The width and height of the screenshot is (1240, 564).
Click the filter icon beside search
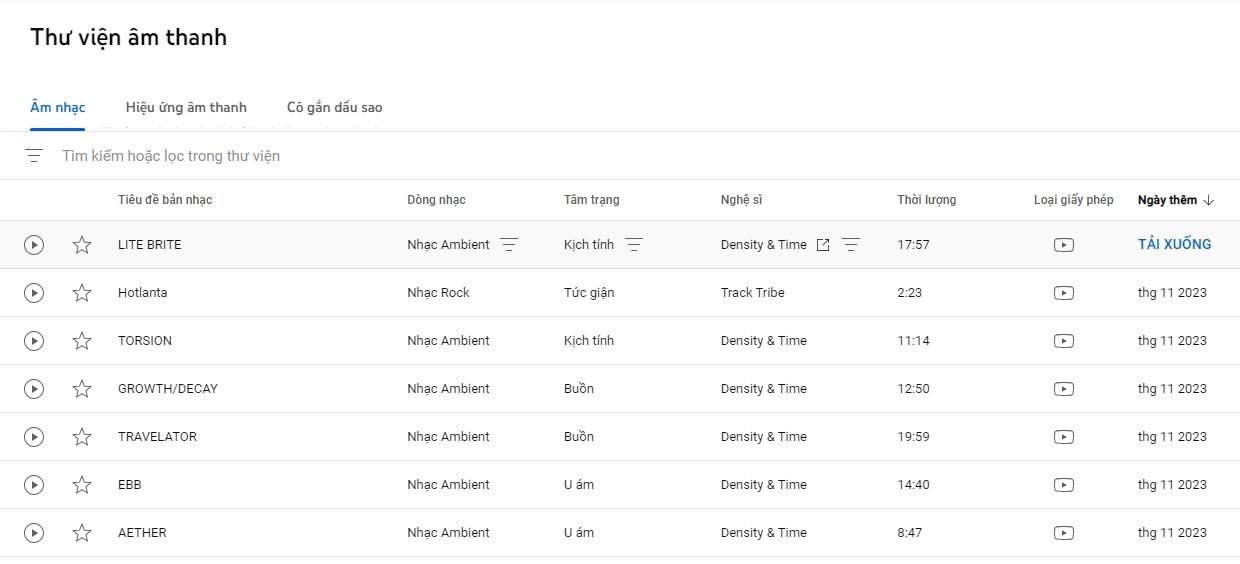[x=34, y=156]
